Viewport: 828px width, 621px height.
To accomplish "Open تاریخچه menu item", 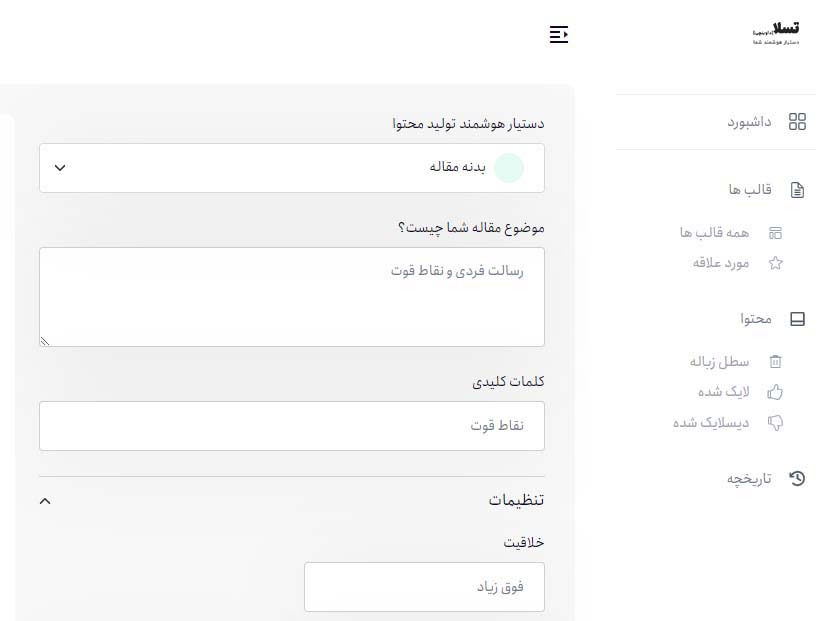I will pos(749,479).
